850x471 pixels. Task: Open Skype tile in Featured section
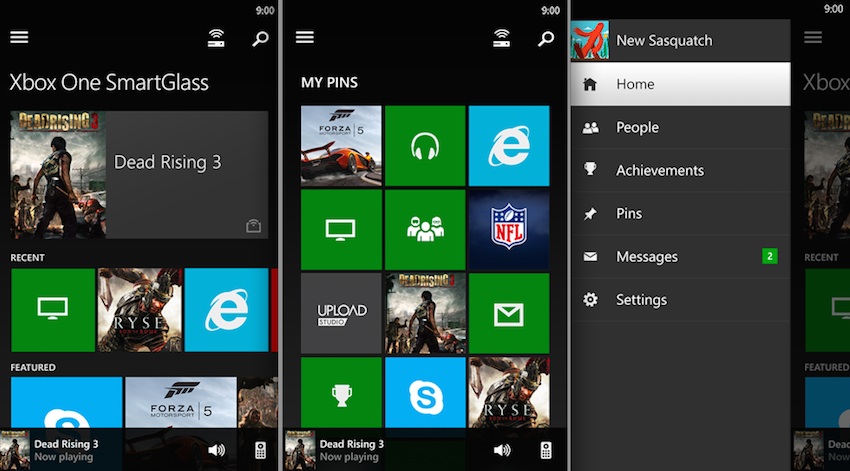[x=67, y=402]
